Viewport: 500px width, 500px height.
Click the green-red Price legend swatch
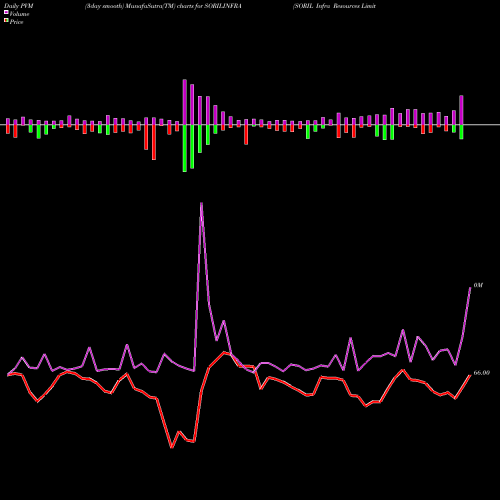pos(6,21)
